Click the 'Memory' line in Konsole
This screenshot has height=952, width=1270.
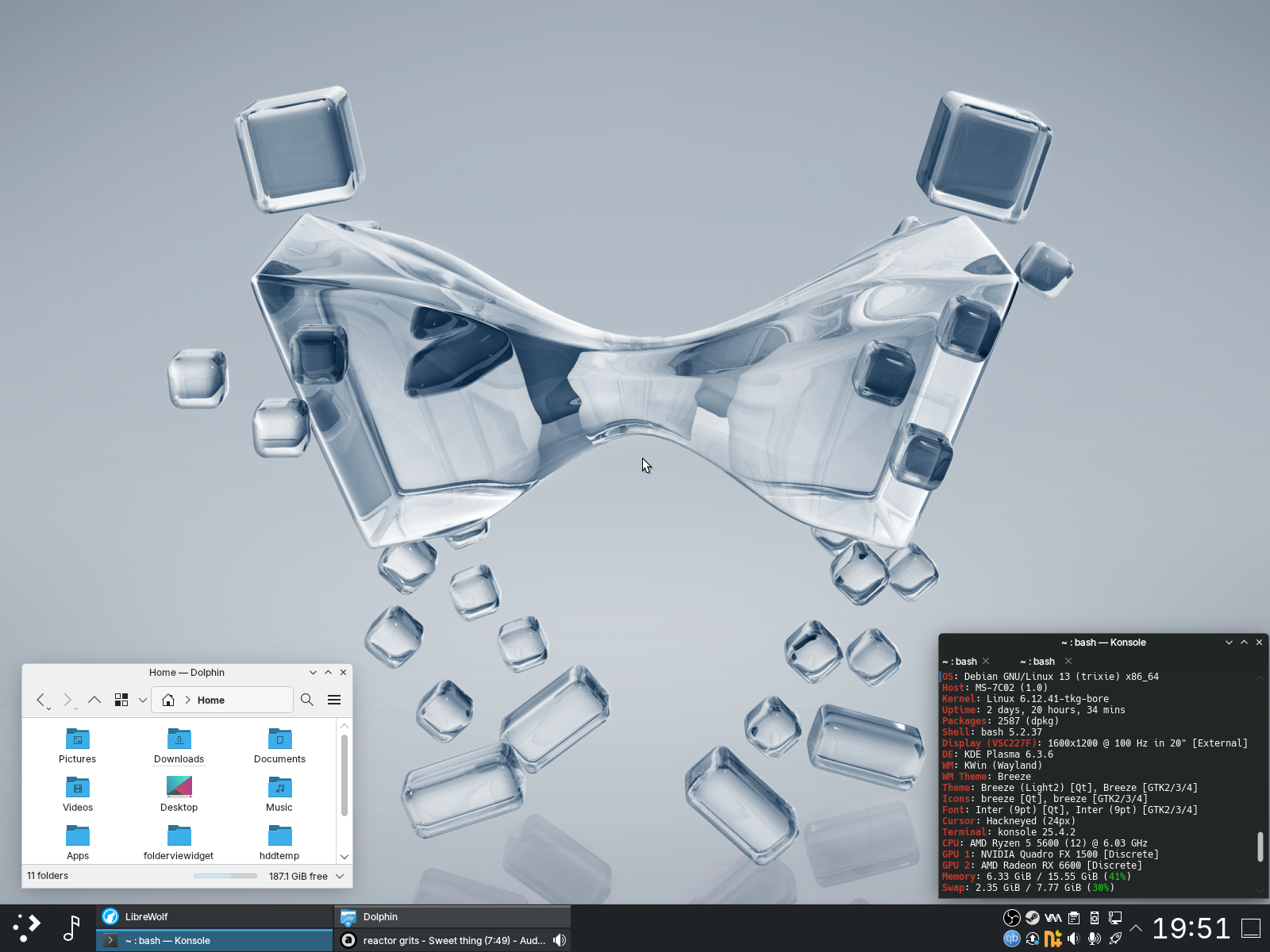1037,877
